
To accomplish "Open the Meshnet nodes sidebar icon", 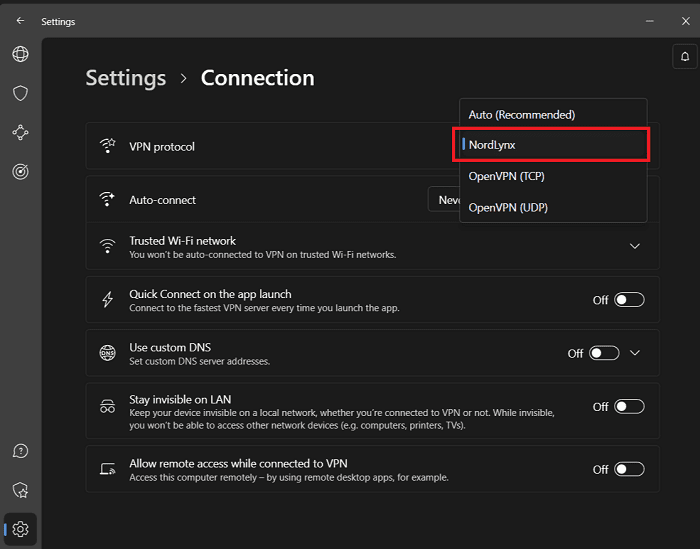I will click(x=20, y=133).
